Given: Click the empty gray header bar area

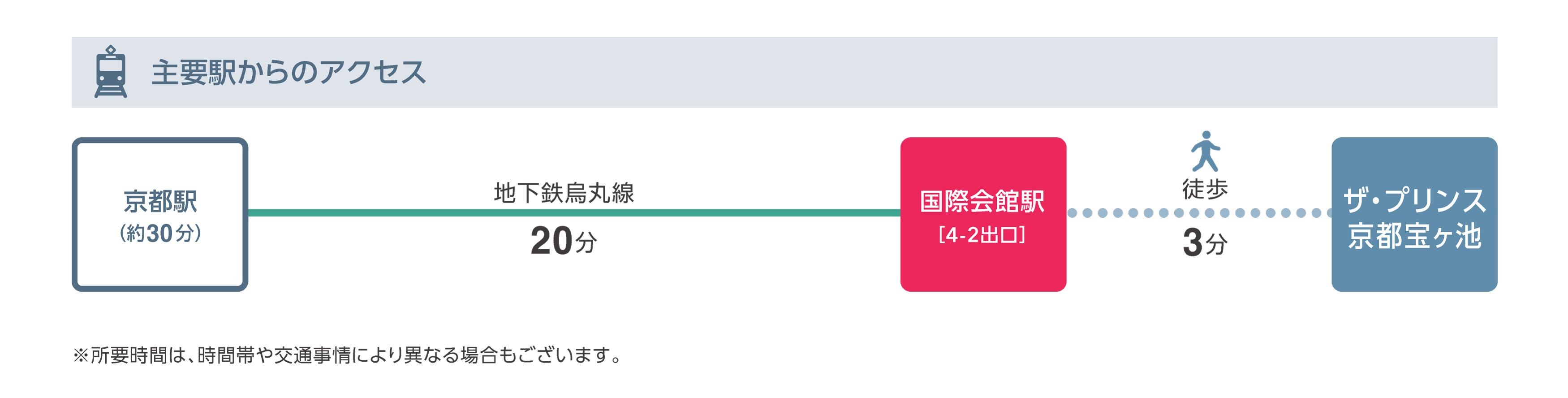Looking at the screenshot, I should pyautogui.click(x=913, y=73).
